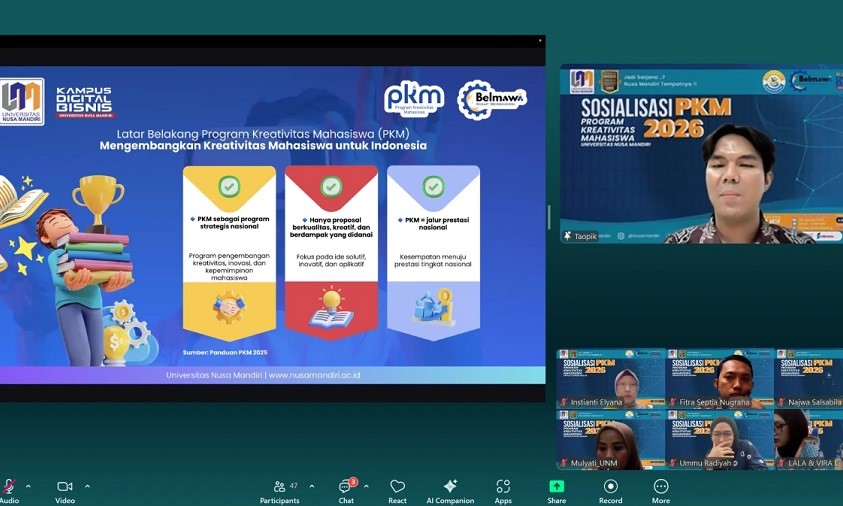This screenshot has width=843, height=506.
Task: Launch the AI Companion sparkle icon
Action: (450, 487)
